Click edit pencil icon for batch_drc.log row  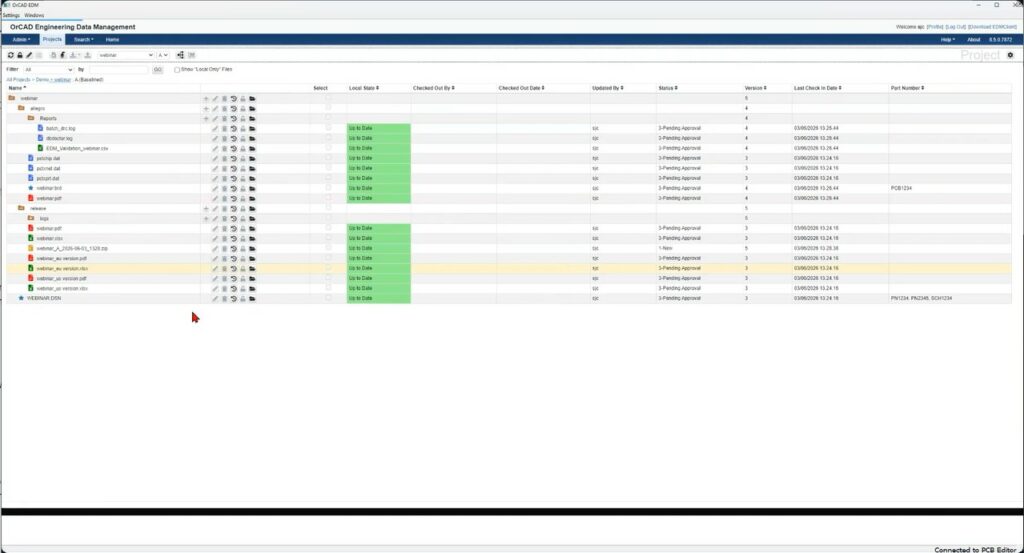coord(215,129)
